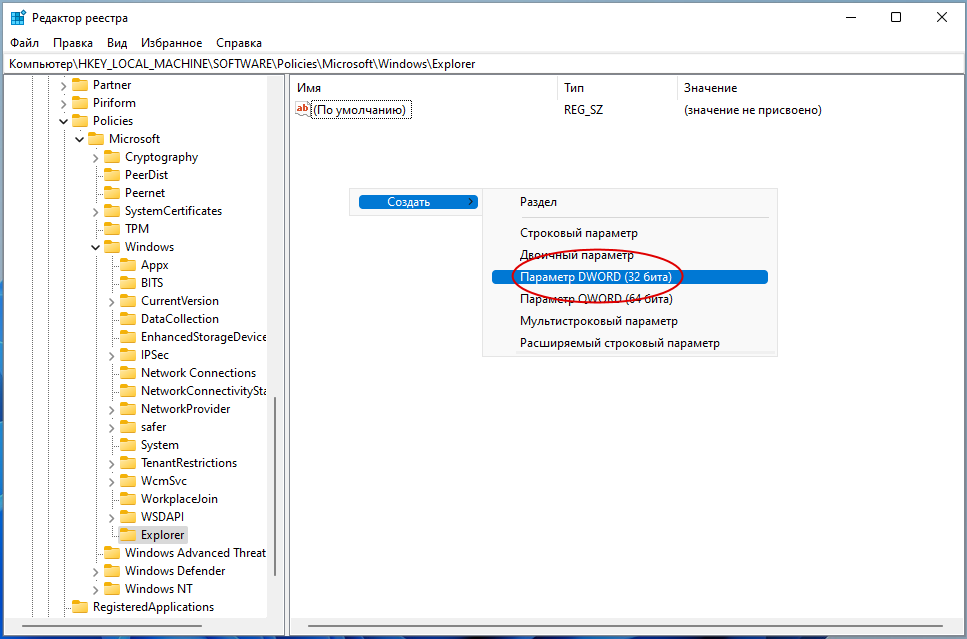Expand the Windows NT key
The width and height of the screenshot is (967, 639).
tap(96, 589)
